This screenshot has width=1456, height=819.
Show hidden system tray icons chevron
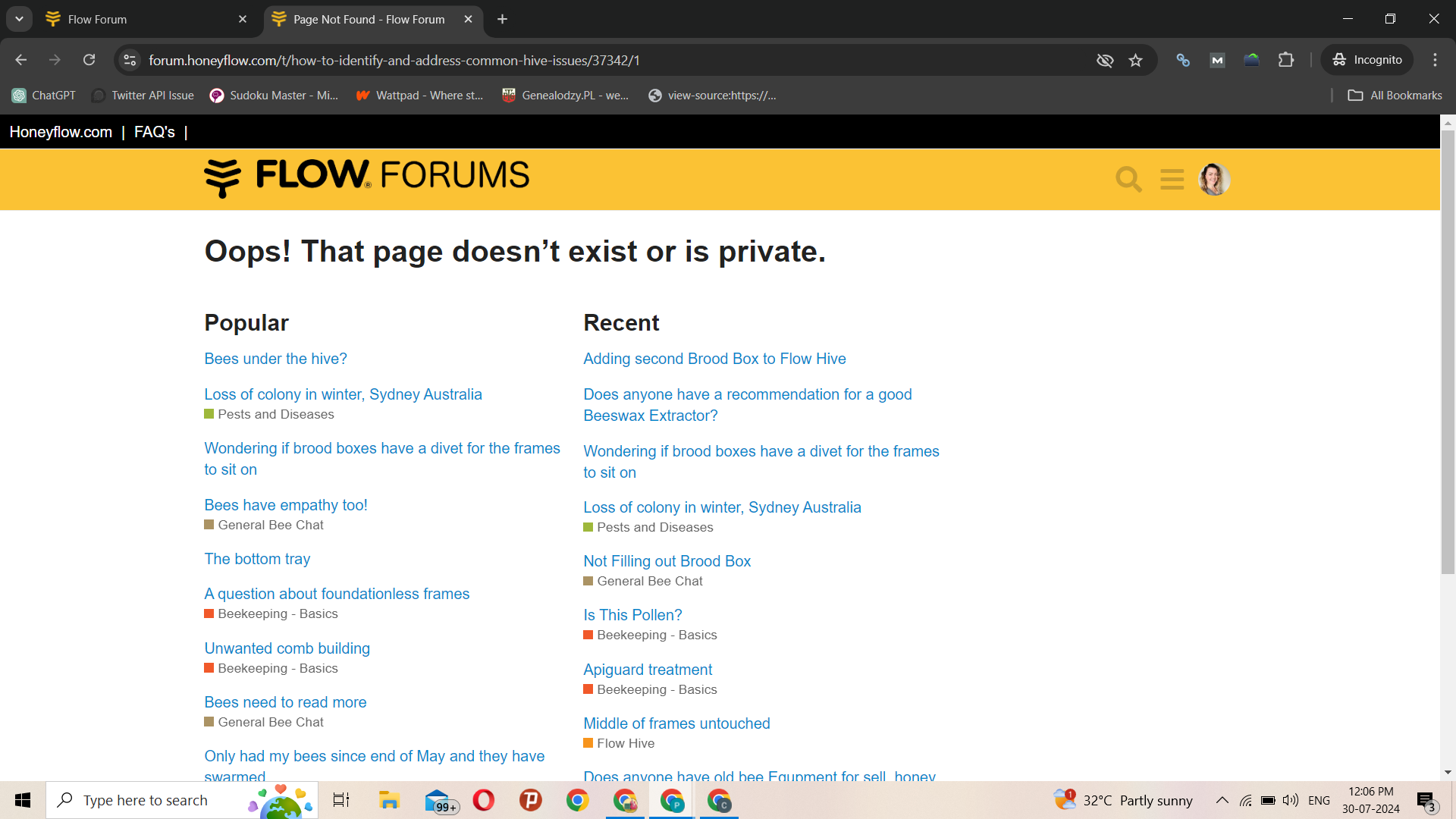pos(1222,800)
